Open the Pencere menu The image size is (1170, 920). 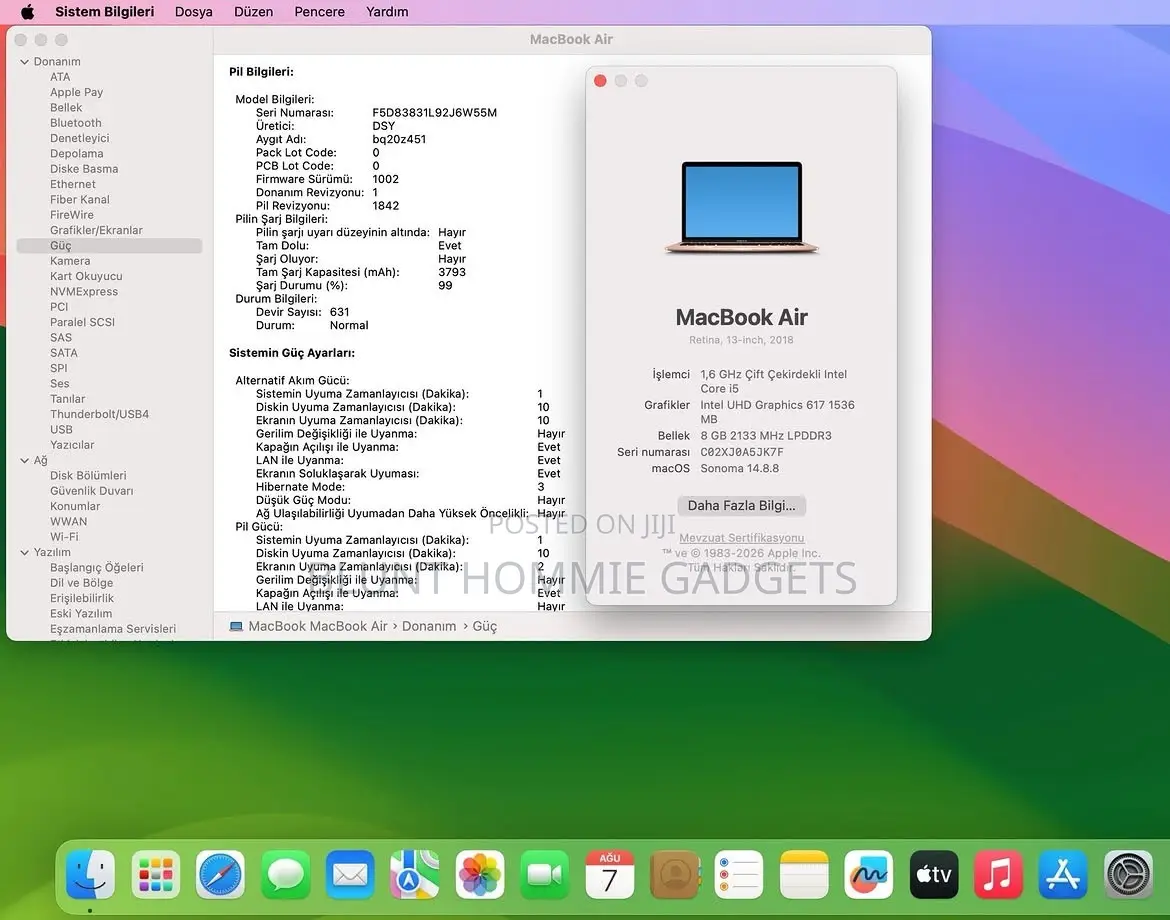319,11
